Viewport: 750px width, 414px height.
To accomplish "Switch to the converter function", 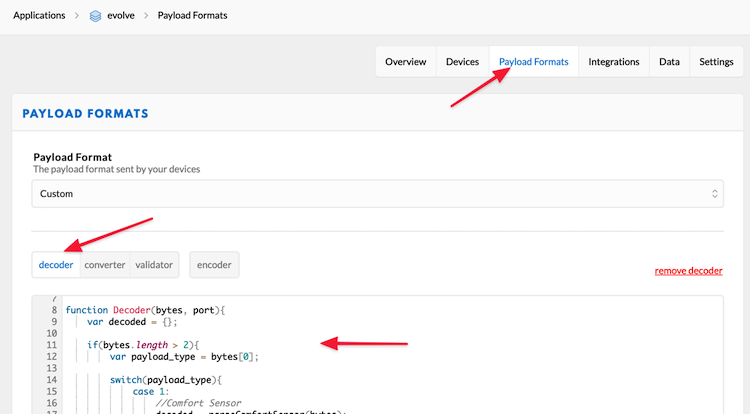I will 105,265.
